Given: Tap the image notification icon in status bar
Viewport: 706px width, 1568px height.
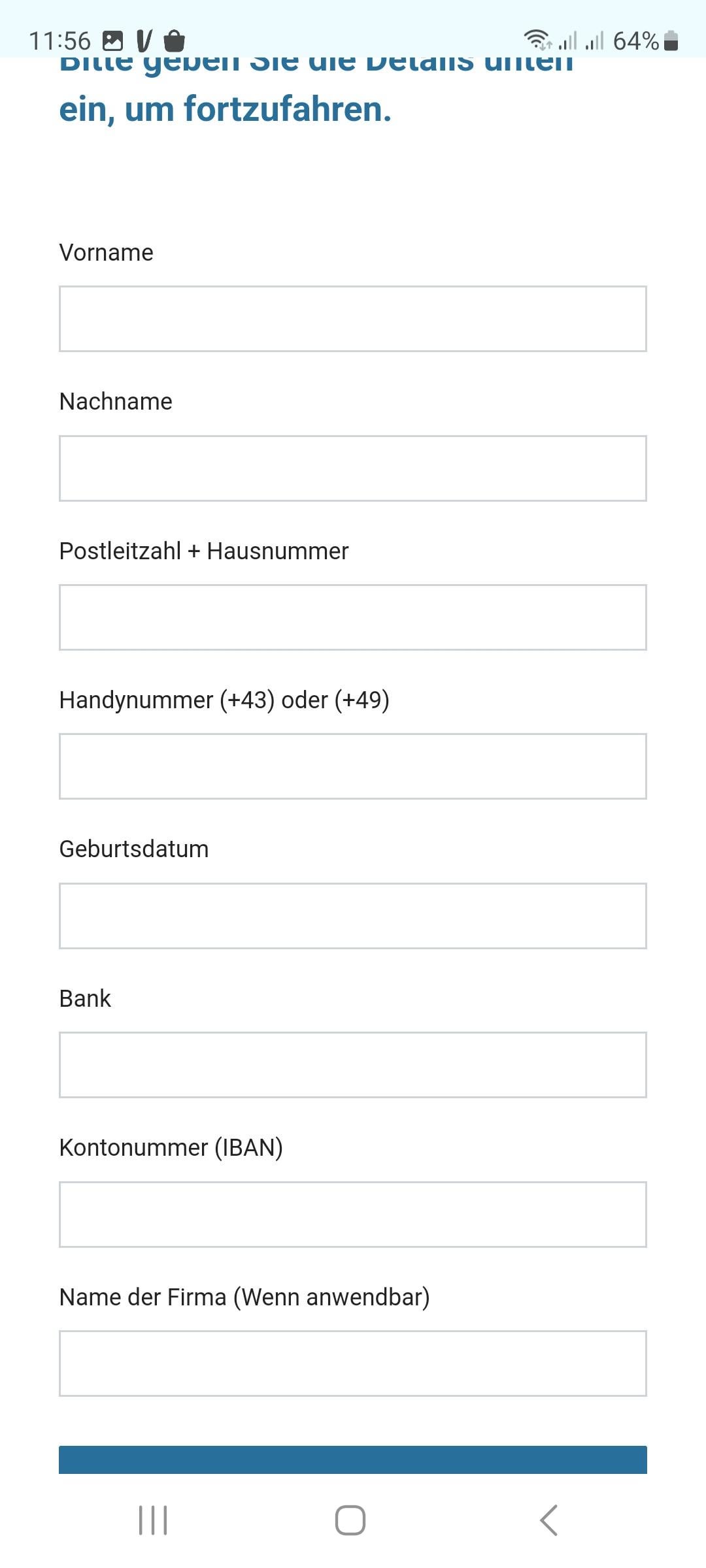Looking at the screenshot, I should [113, 41].
